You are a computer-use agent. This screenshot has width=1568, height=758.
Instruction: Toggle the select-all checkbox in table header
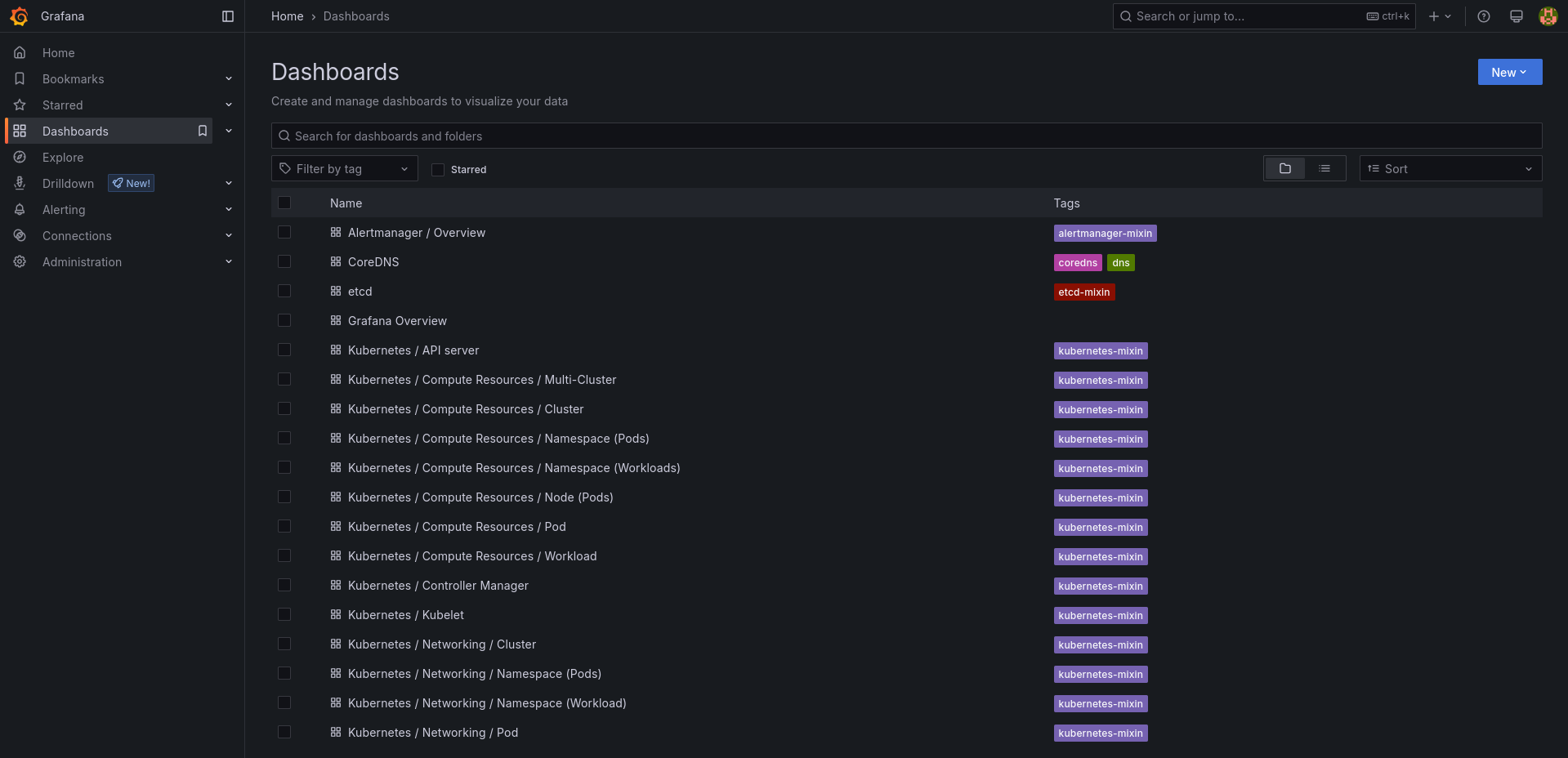coord(284,203)
